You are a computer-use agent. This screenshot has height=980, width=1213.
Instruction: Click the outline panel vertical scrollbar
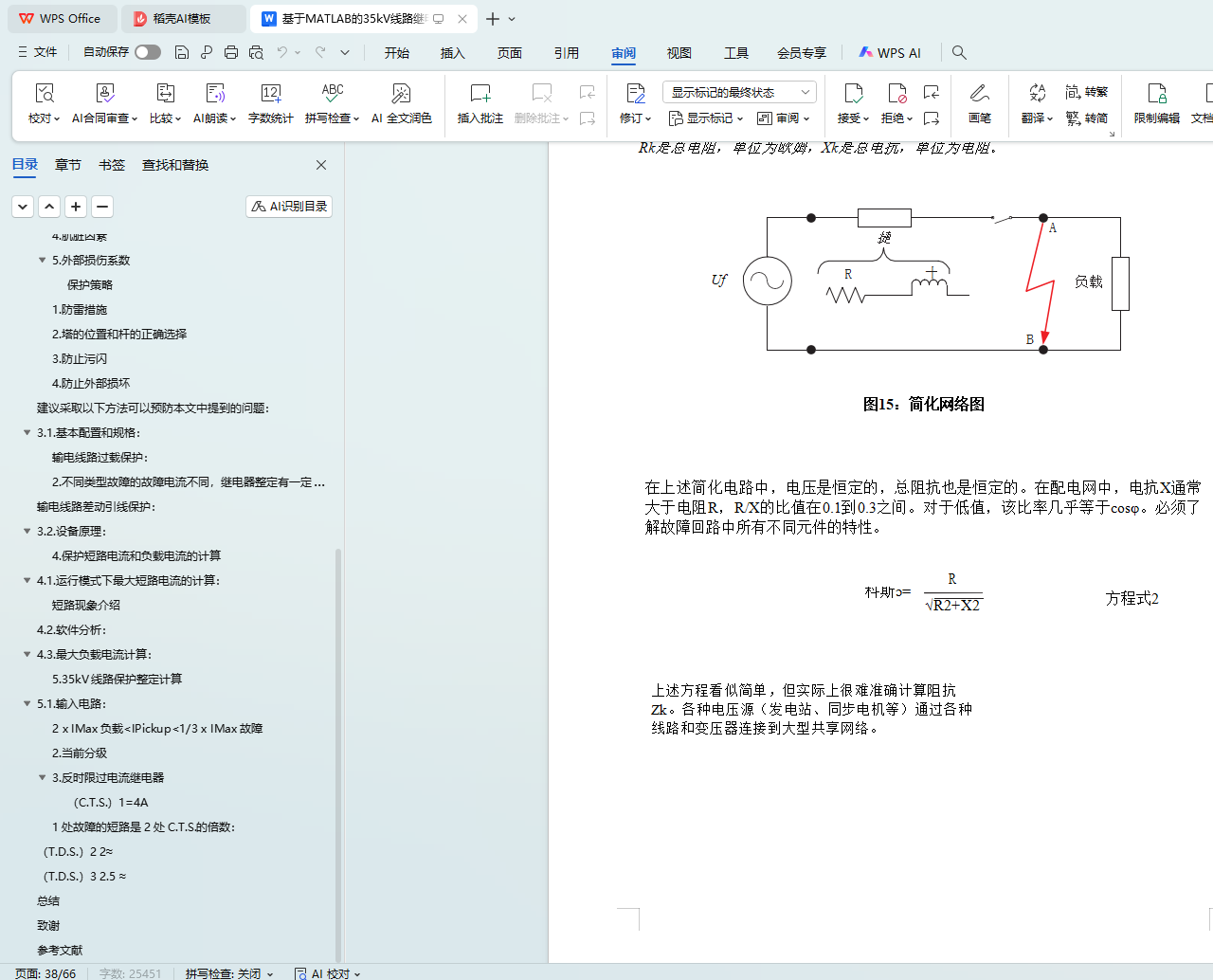click(338, 753)
